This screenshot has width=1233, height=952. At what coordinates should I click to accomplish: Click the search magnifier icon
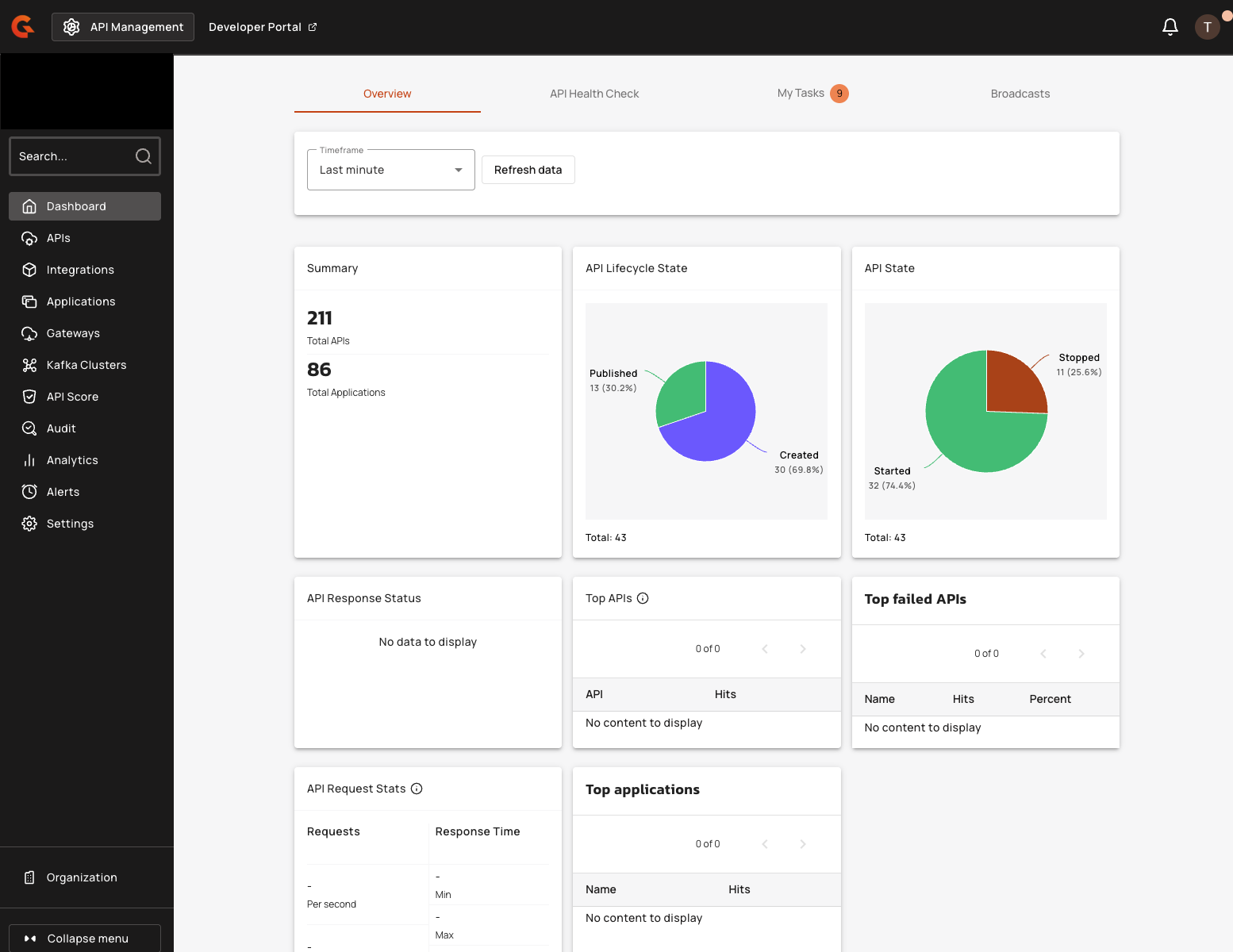pos(144,156)
